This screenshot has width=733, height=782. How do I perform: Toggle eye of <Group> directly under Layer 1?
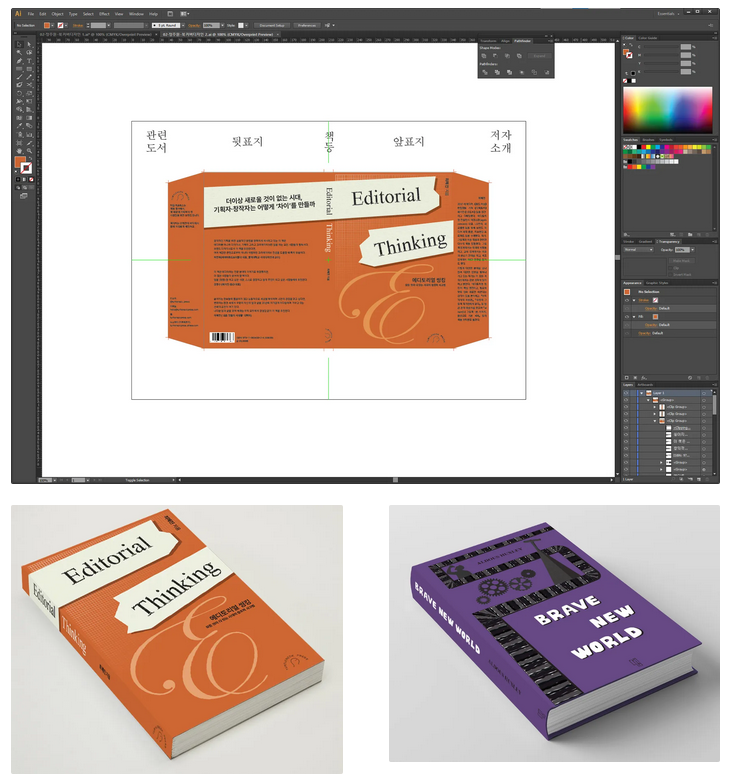click(x=626, y=400)
